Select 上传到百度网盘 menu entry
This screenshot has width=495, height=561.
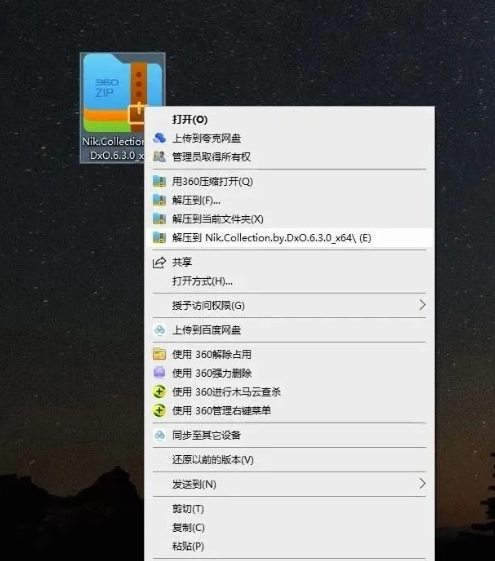(x=290, y=330)
